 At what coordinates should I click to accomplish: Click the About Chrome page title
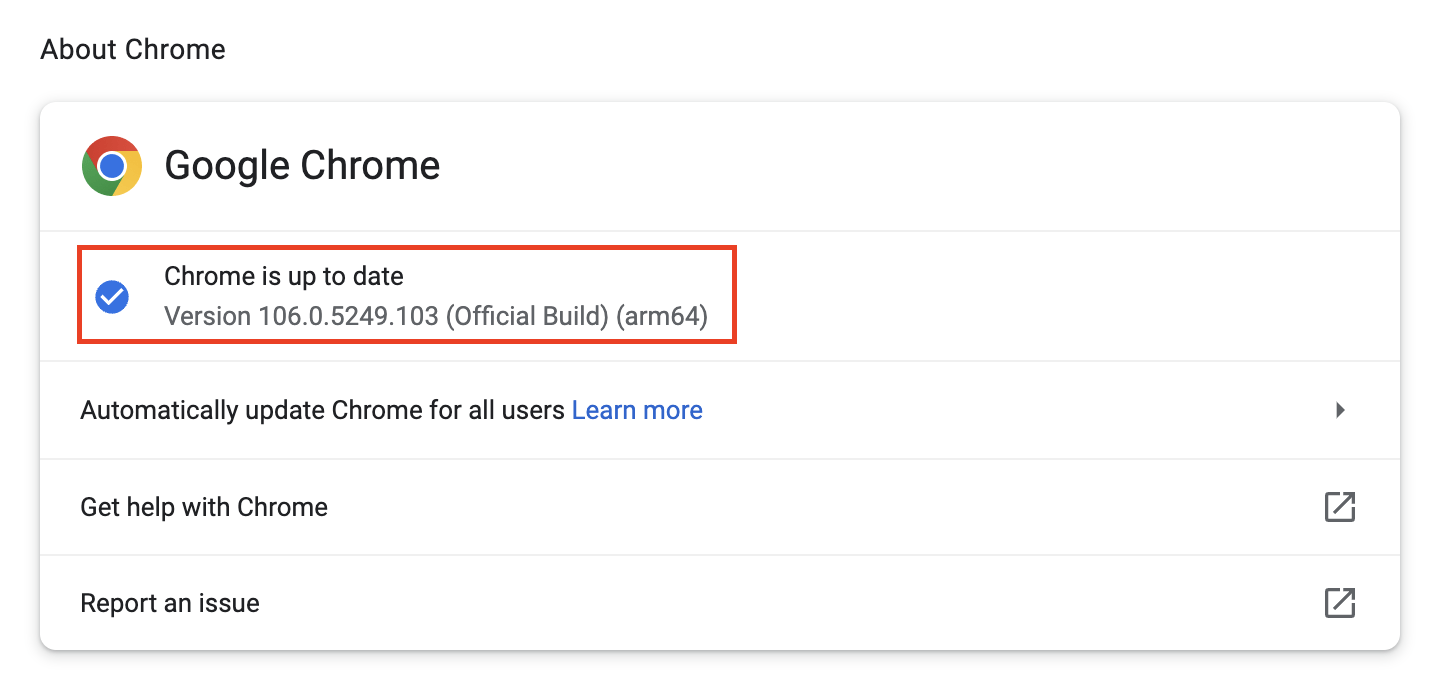tap(132, 48)
